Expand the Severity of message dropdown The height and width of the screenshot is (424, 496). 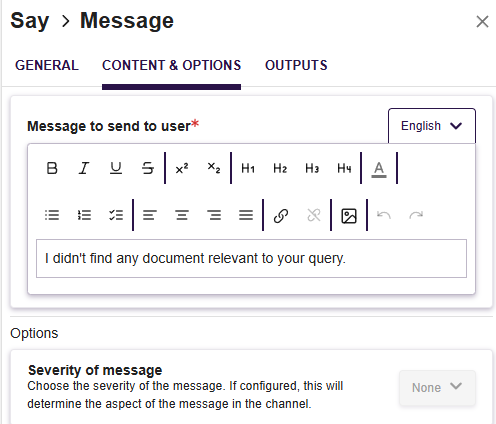pyautogui.click(x=437, y=387)
